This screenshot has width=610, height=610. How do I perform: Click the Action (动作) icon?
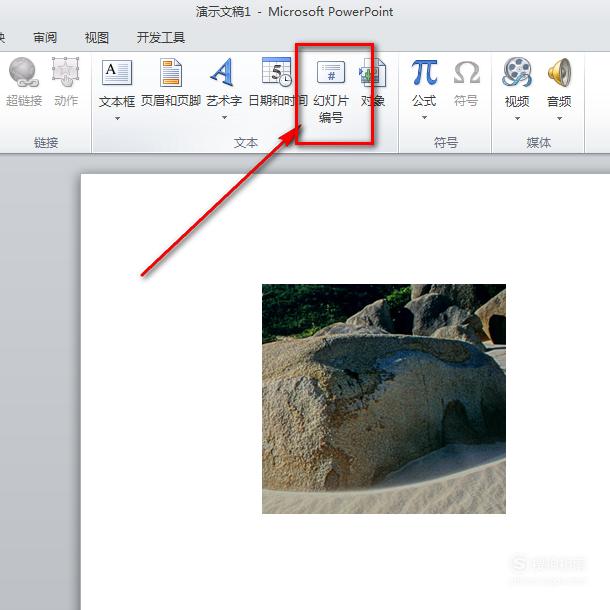click(x=66, y=72)
